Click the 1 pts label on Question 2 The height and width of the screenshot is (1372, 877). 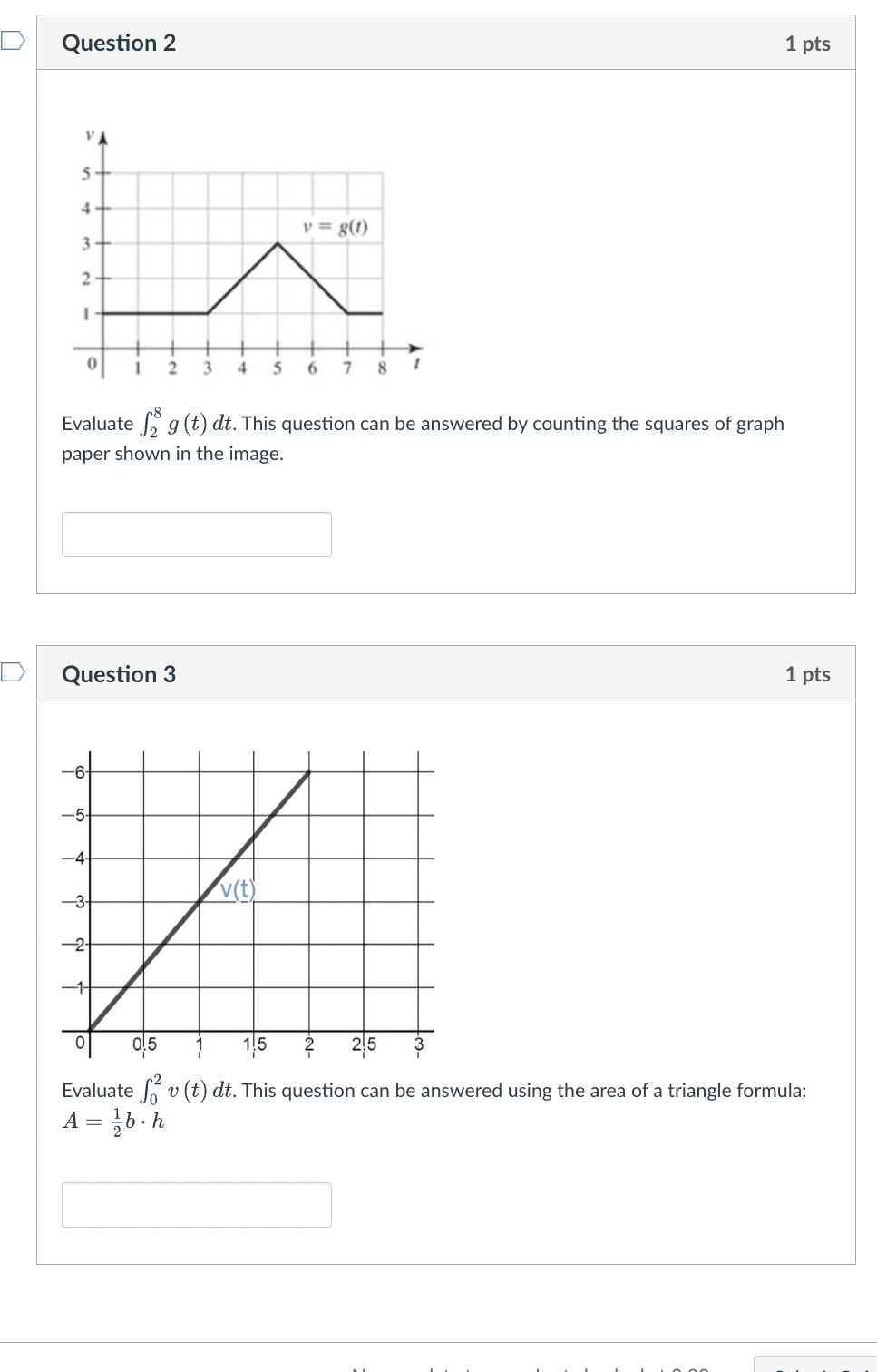pos(809,43)
